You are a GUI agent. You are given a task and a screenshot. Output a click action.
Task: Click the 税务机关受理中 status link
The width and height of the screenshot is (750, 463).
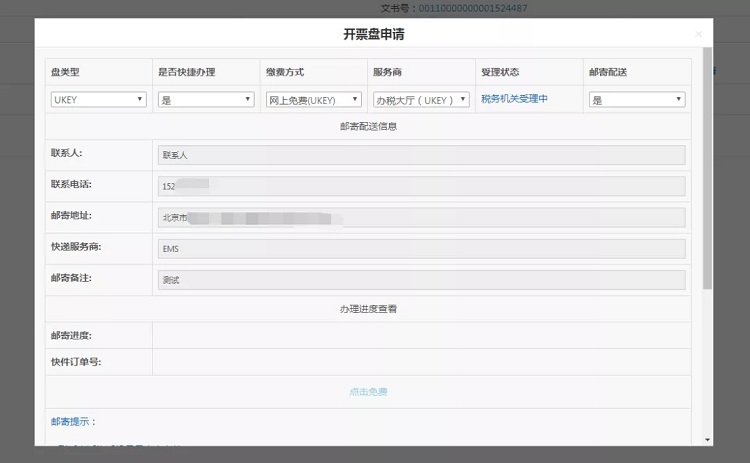click(x=514, y=99)
